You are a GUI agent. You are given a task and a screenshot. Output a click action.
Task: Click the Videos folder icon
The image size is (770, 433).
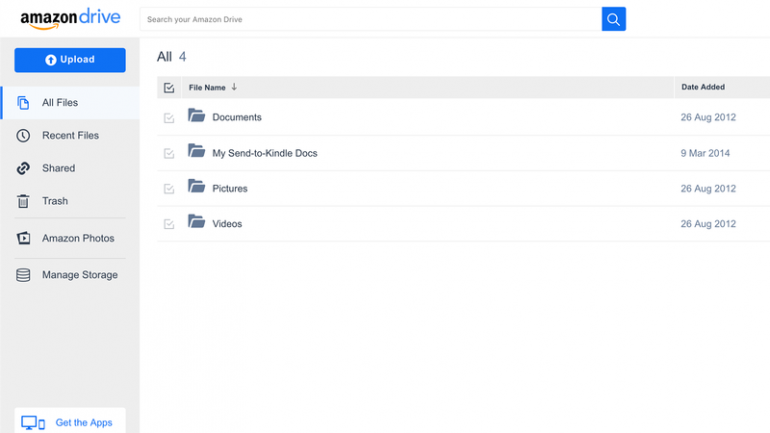tap(196, 221)
